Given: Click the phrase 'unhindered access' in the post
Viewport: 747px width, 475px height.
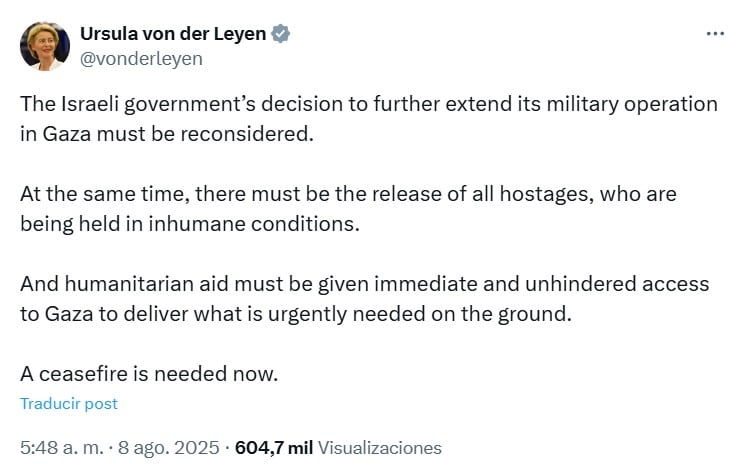Looking at the screenshot, I should [x=617, y=284].
